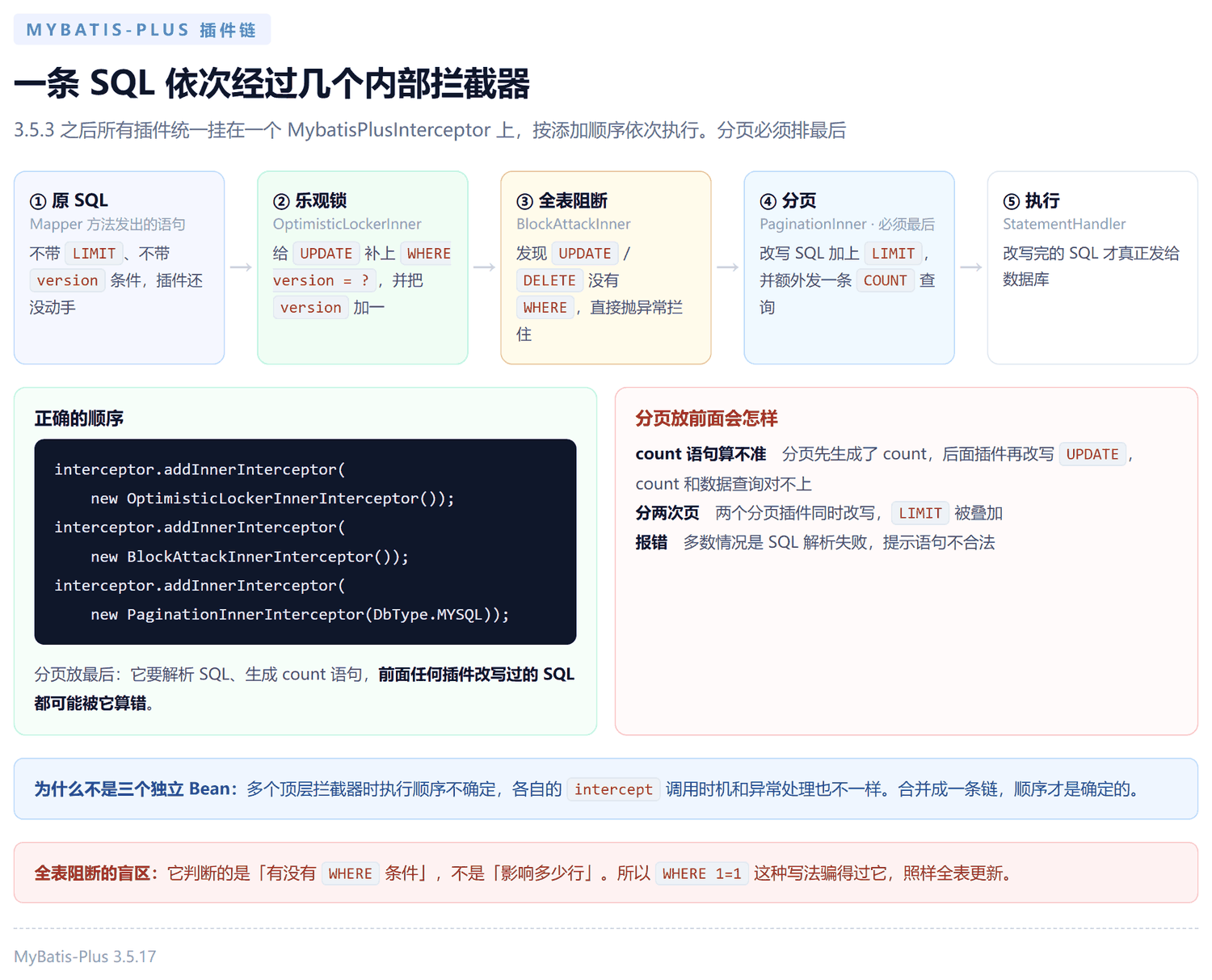The image size is (1212, 980).
Task: Click the UPDATE code chip in 乐观锁 card
Action: [326, 254]
